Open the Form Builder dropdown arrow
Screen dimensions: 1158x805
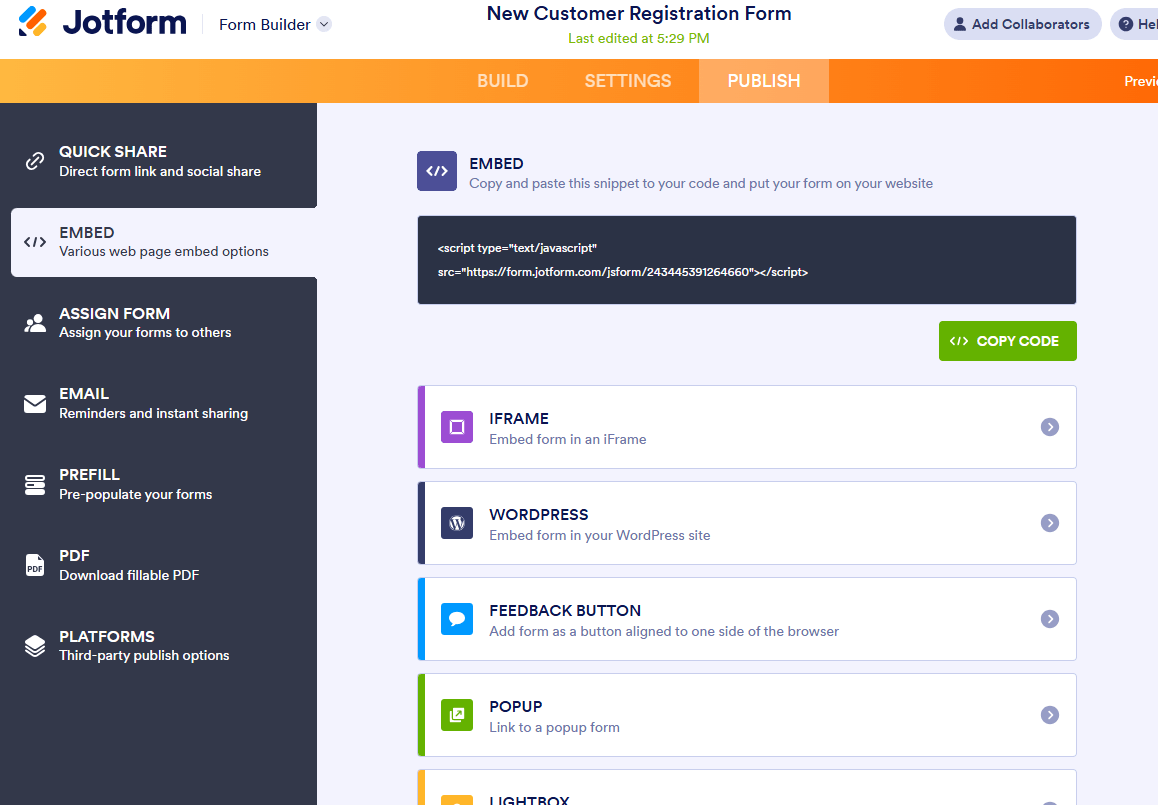click(x=323, y=24)
